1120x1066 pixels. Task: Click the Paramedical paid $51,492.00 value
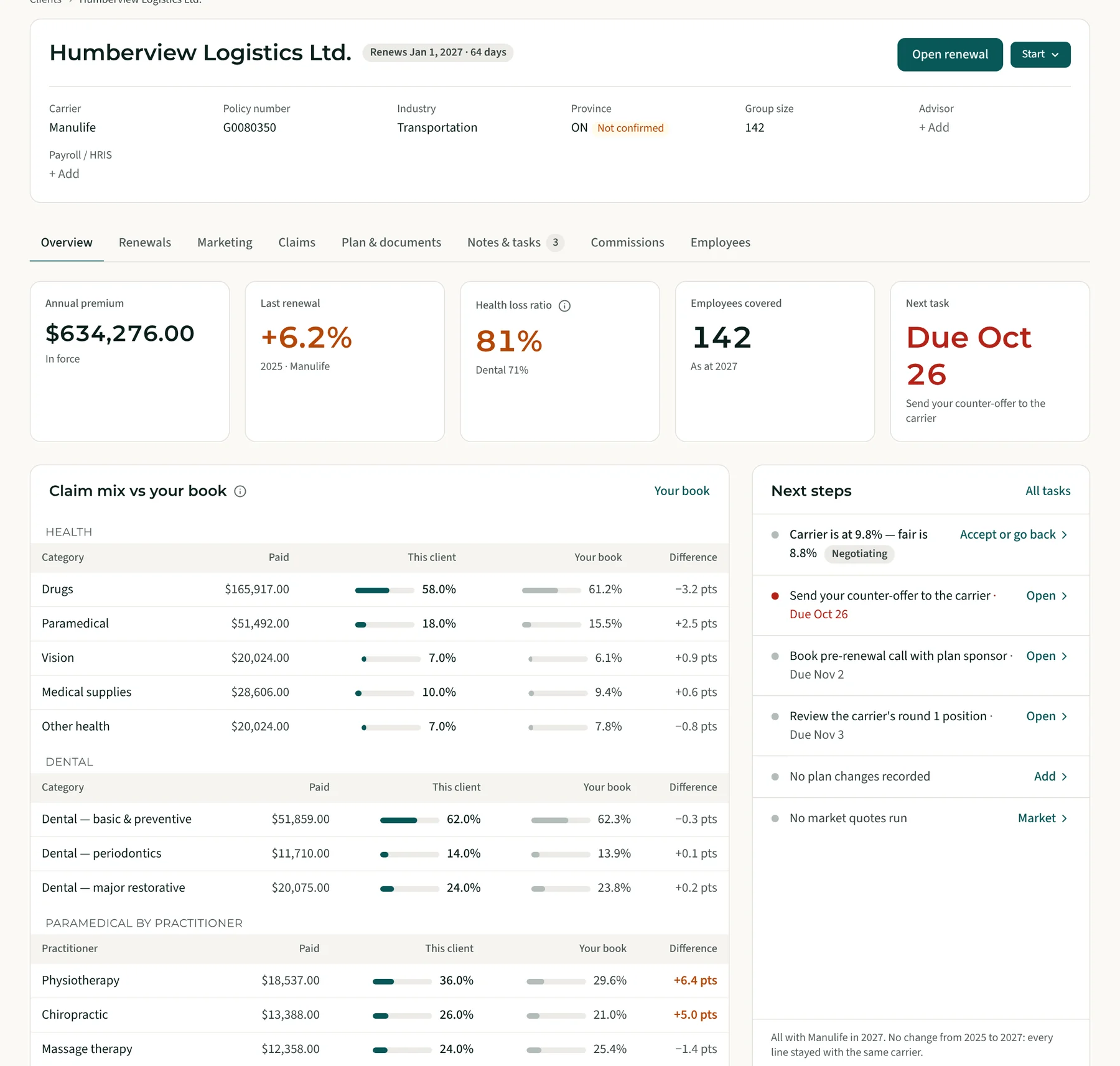pos(260,624)
